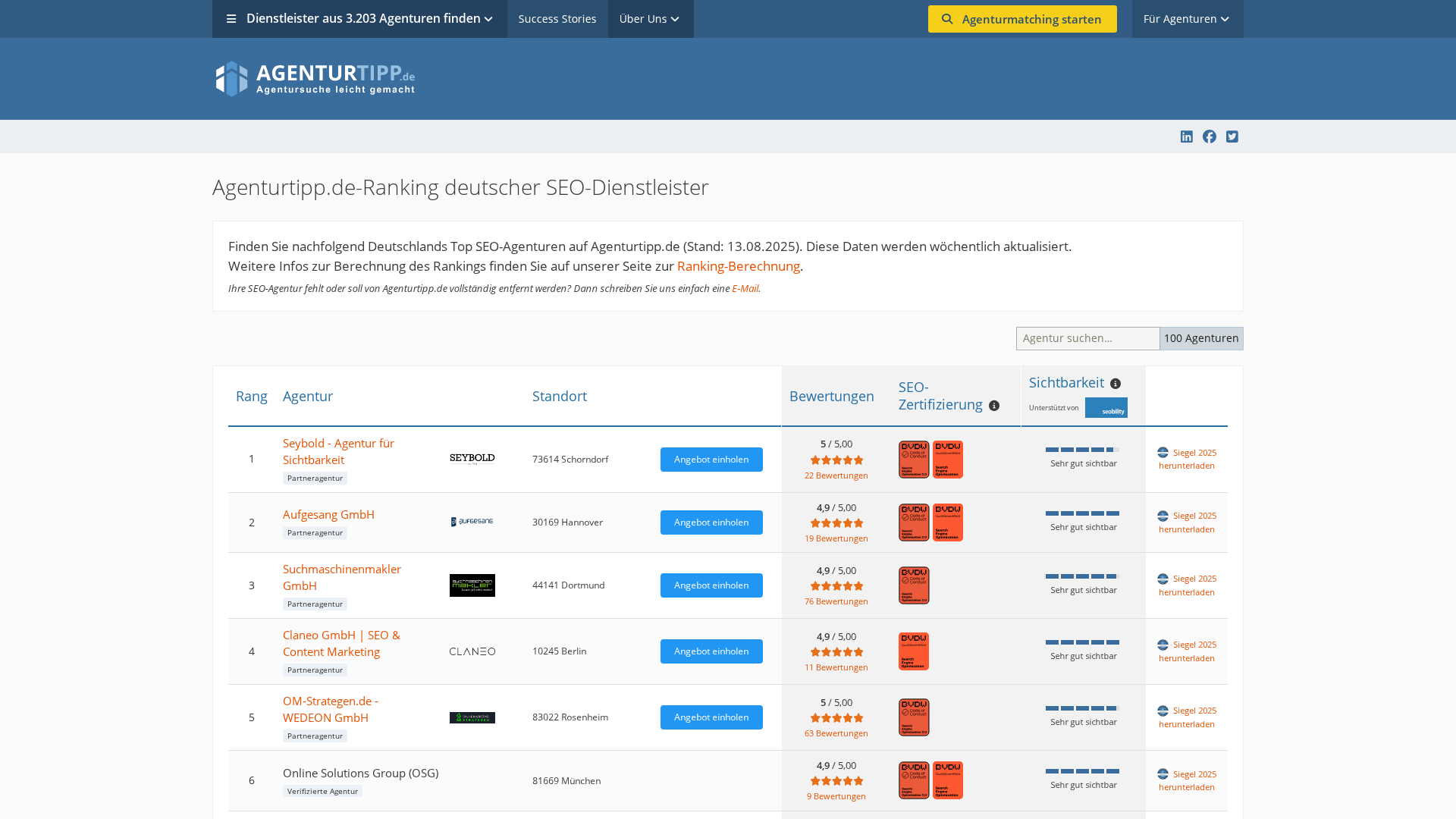1456x819 pixels.
Task: Expand the Über Uns menu
Action: click(x=650, y=19)
